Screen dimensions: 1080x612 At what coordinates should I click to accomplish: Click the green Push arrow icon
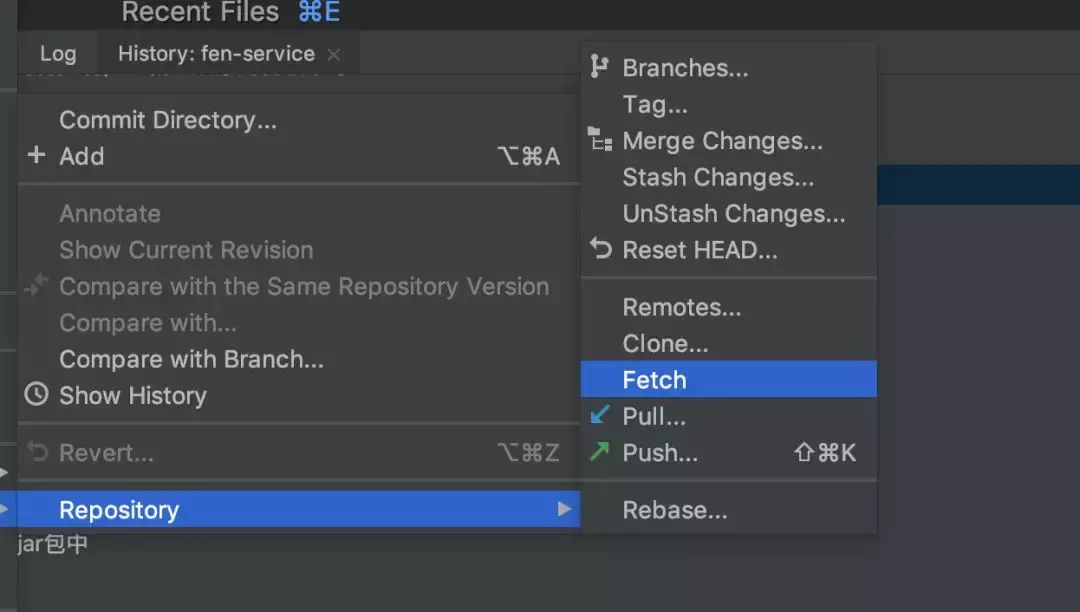pyautogui.click(x=600, y=452)
